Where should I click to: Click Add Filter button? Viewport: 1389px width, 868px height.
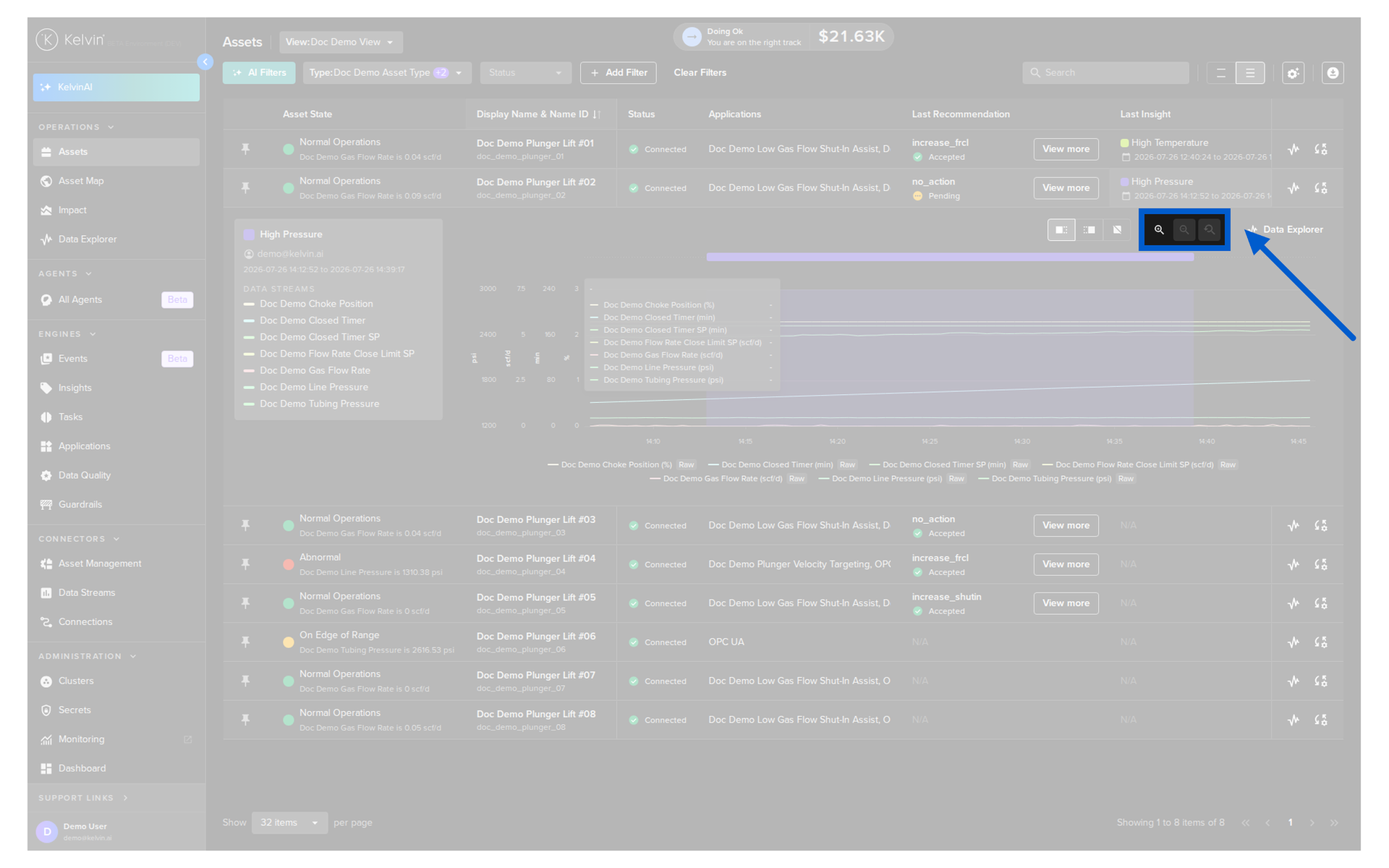click(x=619, y=73)
